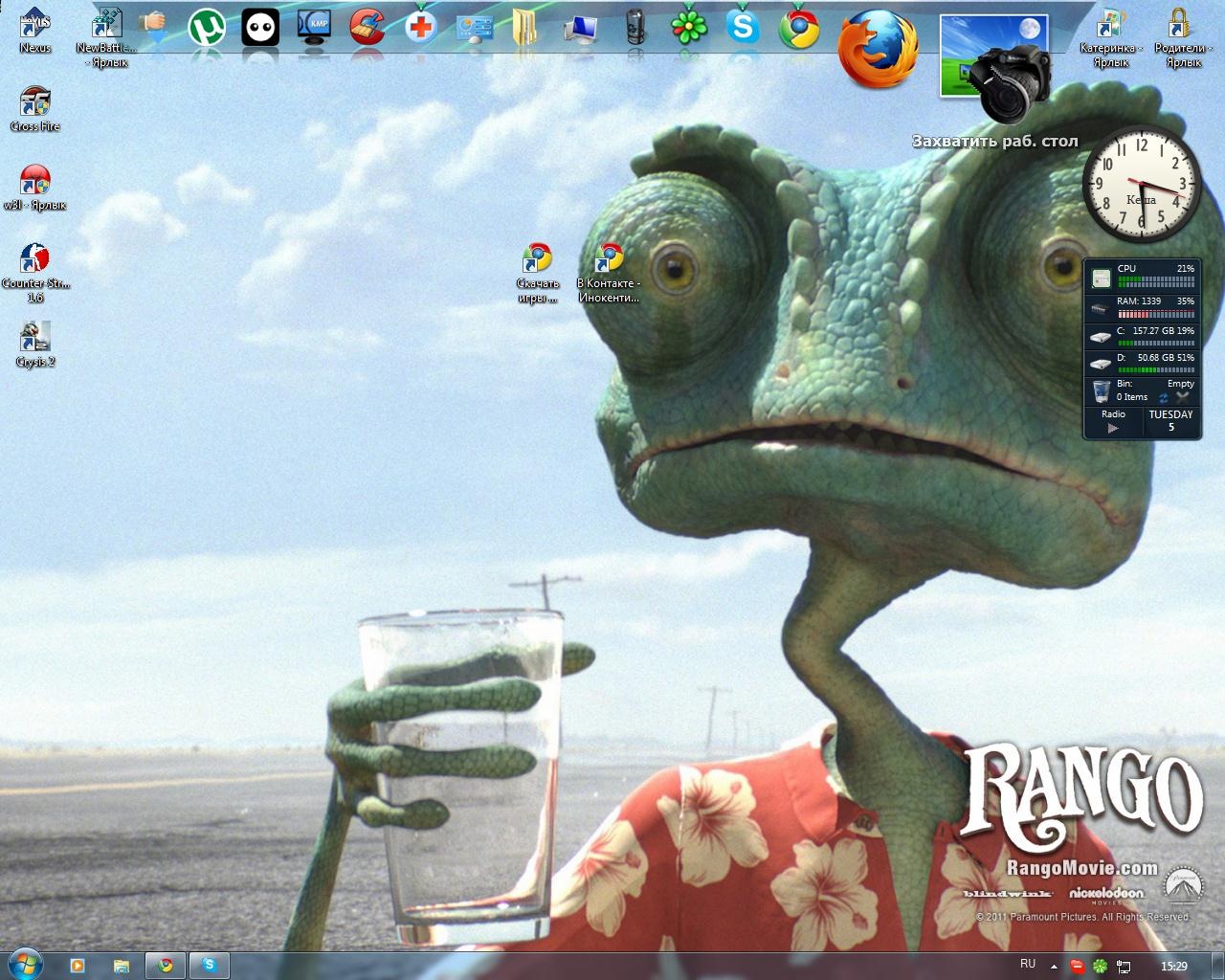Open Skype in the top dock
Screen dimensions: 1225x980
[x=743, y=28]
